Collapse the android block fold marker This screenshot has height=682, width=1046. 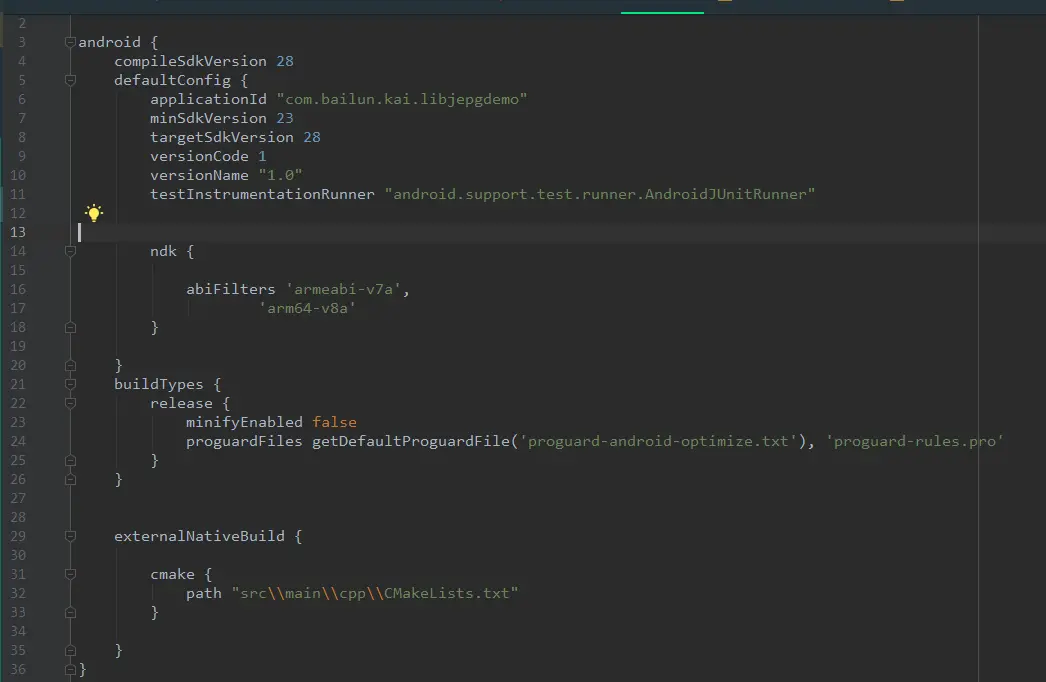(70, 42)
